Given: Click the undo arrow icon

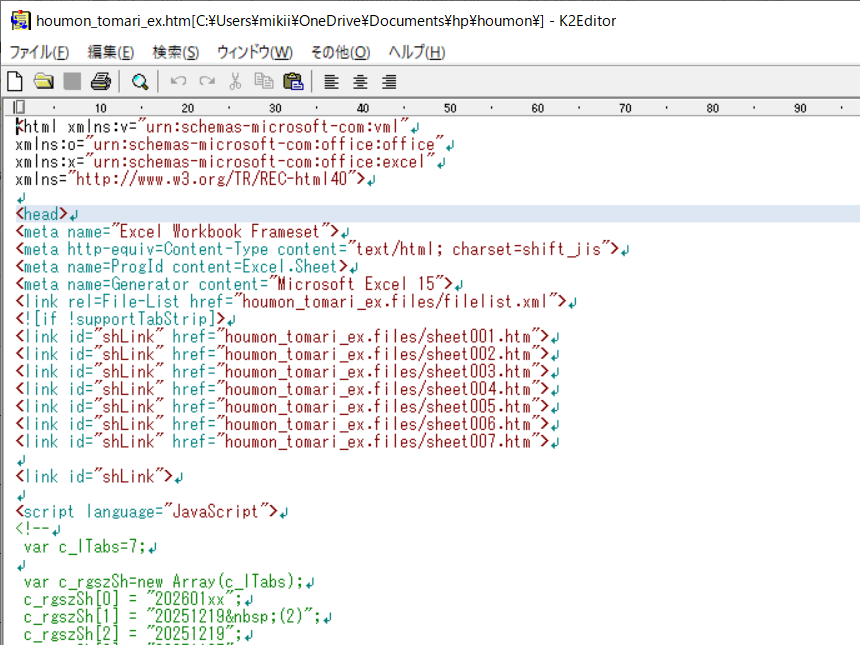Looking at the screenshot, I should tap(179, 82).
